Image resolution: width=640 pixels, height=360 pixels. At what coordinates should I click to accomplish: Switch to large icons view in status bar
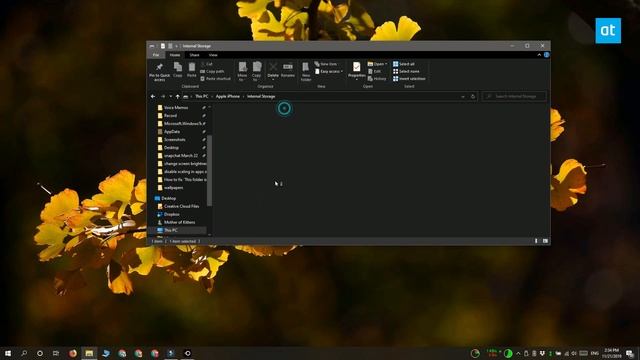[545, 241]
